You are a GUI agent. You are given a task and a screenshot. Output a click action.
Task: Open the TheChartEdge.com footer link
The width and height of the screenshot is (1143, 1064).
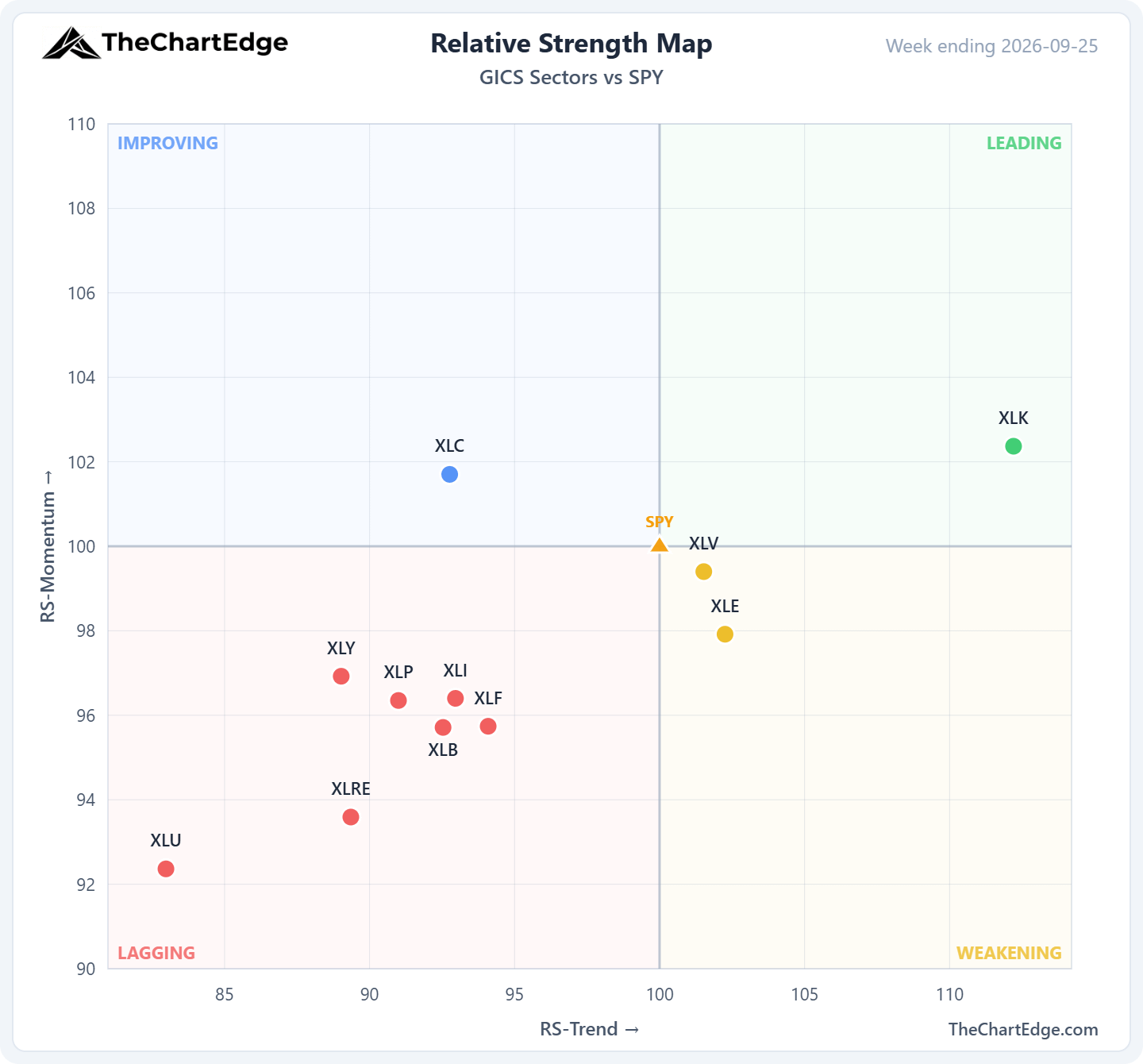click(1023, 1029)
